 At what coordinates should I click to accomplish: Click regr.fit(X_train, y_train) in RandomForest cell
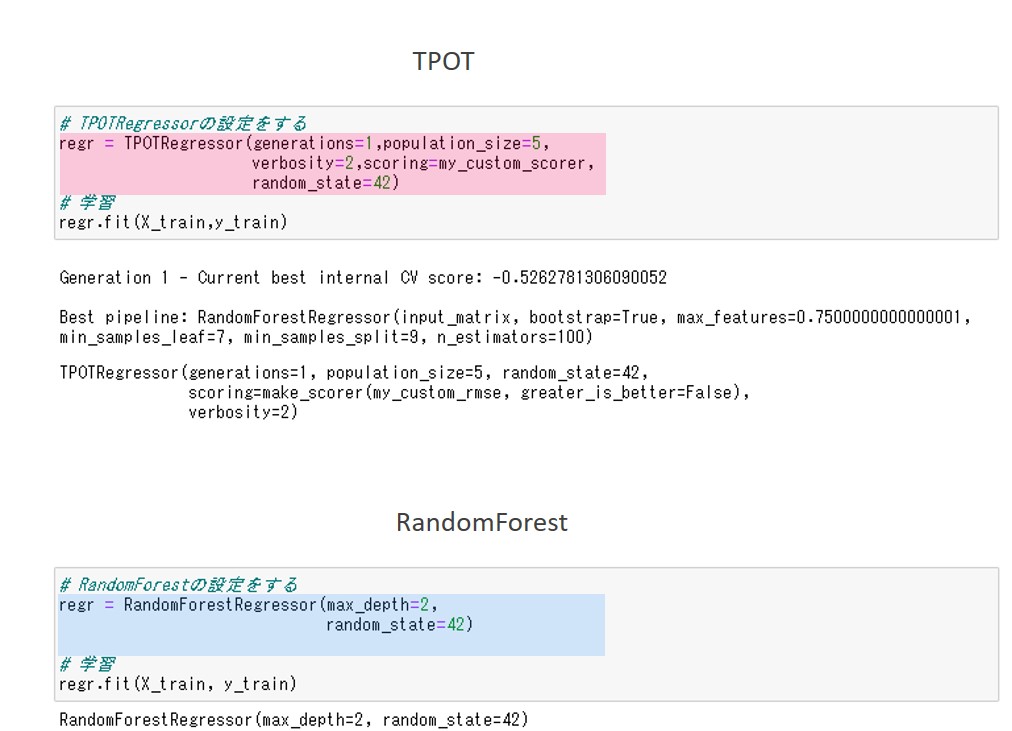coord(178,684)
